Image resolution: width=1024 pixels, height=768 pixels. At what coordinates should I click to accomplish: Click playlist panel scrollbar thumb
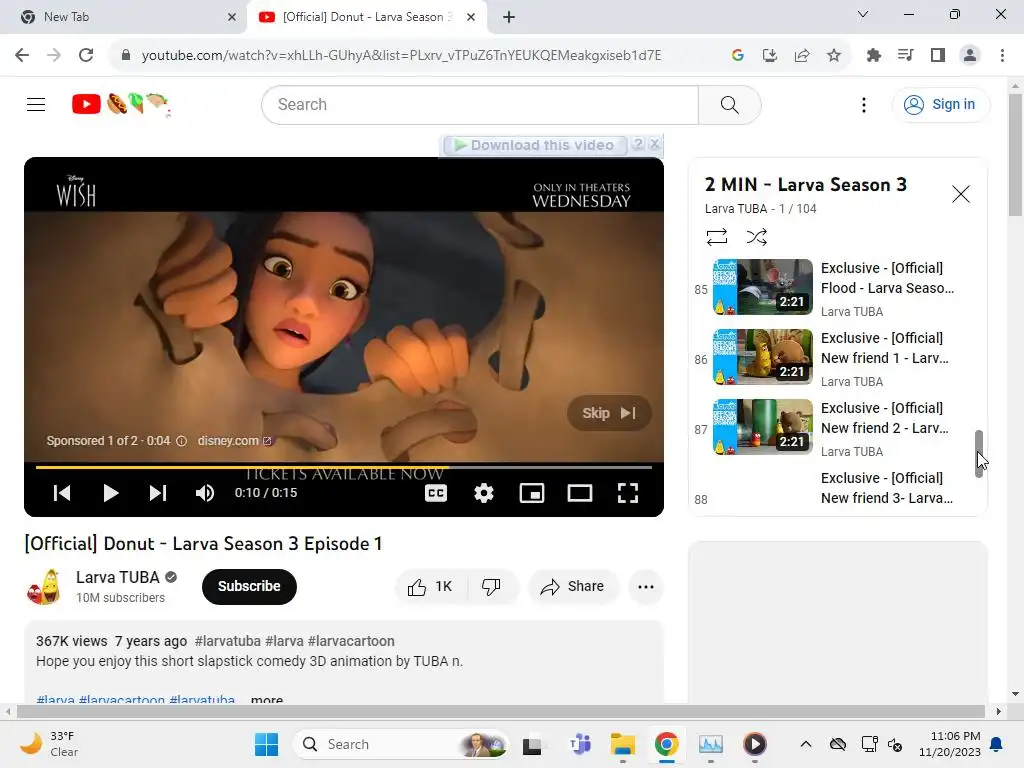click(x=978, y=453)
